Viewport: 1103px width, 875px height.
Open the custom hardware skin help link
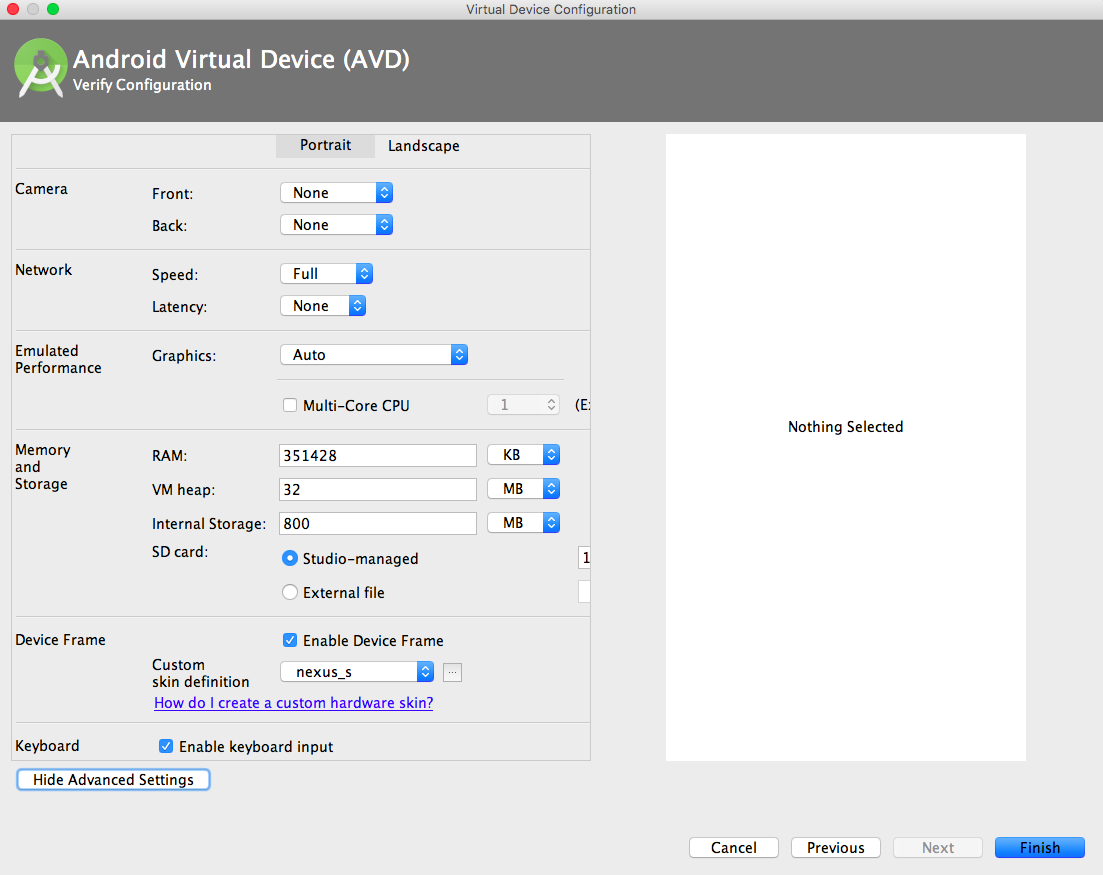(293, 703)
